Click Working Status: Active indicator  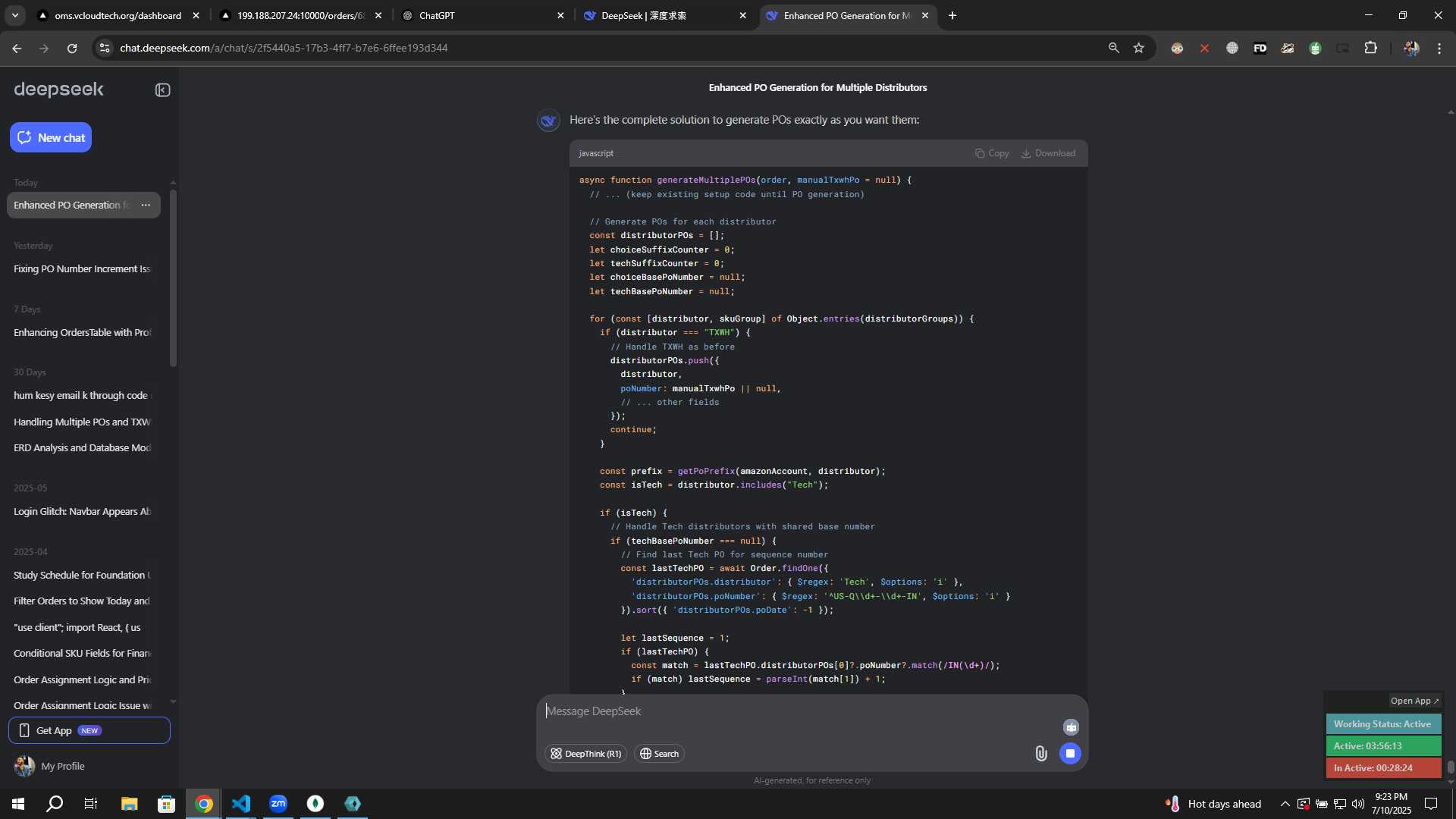point(1383,724)
